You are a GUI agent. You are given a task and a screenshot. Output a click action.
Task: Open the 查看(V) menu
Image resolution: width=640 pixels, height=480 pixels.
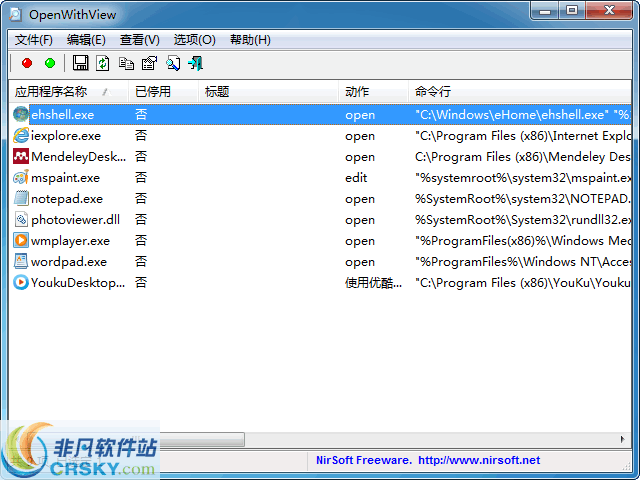click(x=140, y=40)
